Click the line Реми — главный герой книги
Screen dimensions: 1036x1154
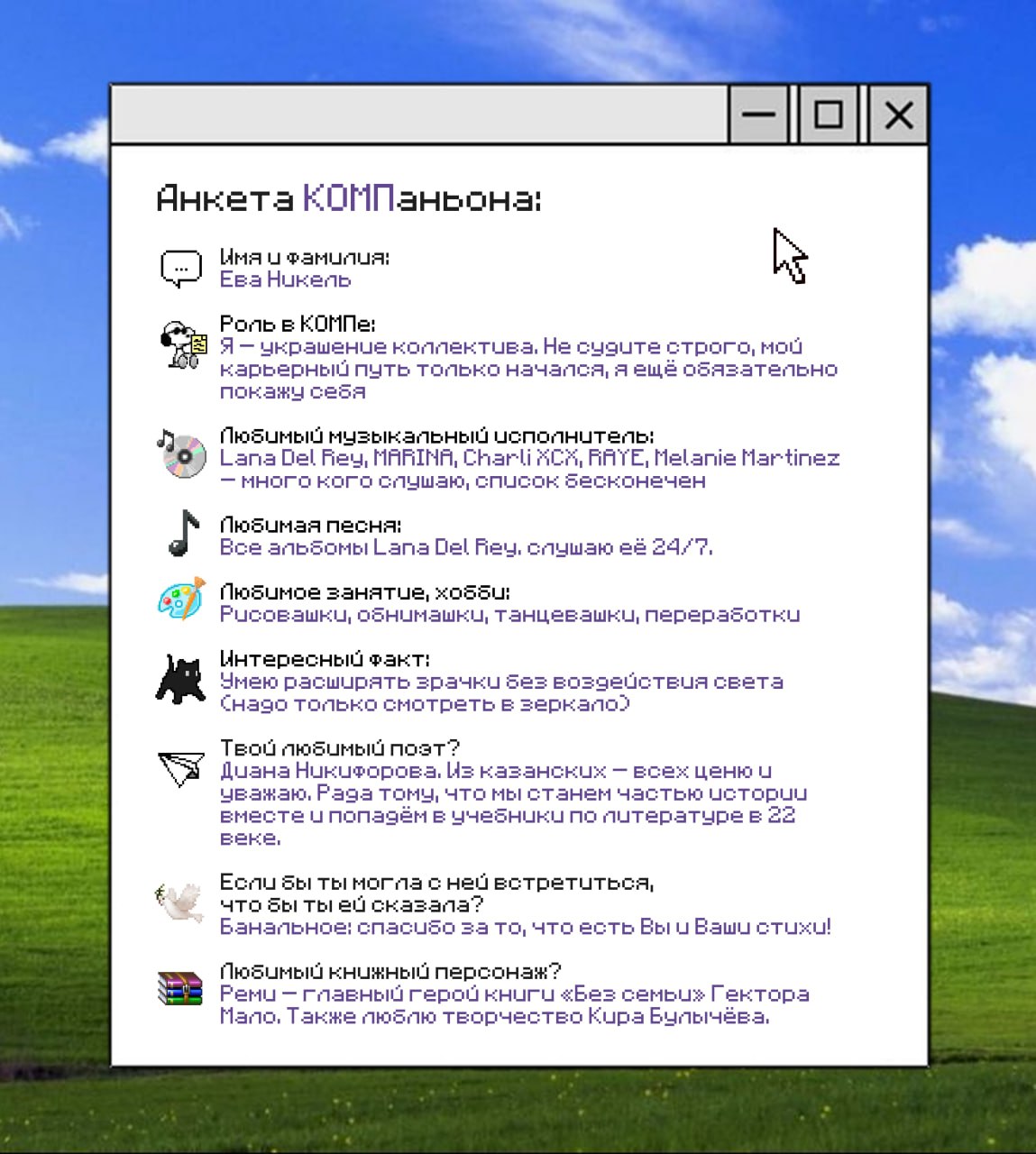pos(515,994)
